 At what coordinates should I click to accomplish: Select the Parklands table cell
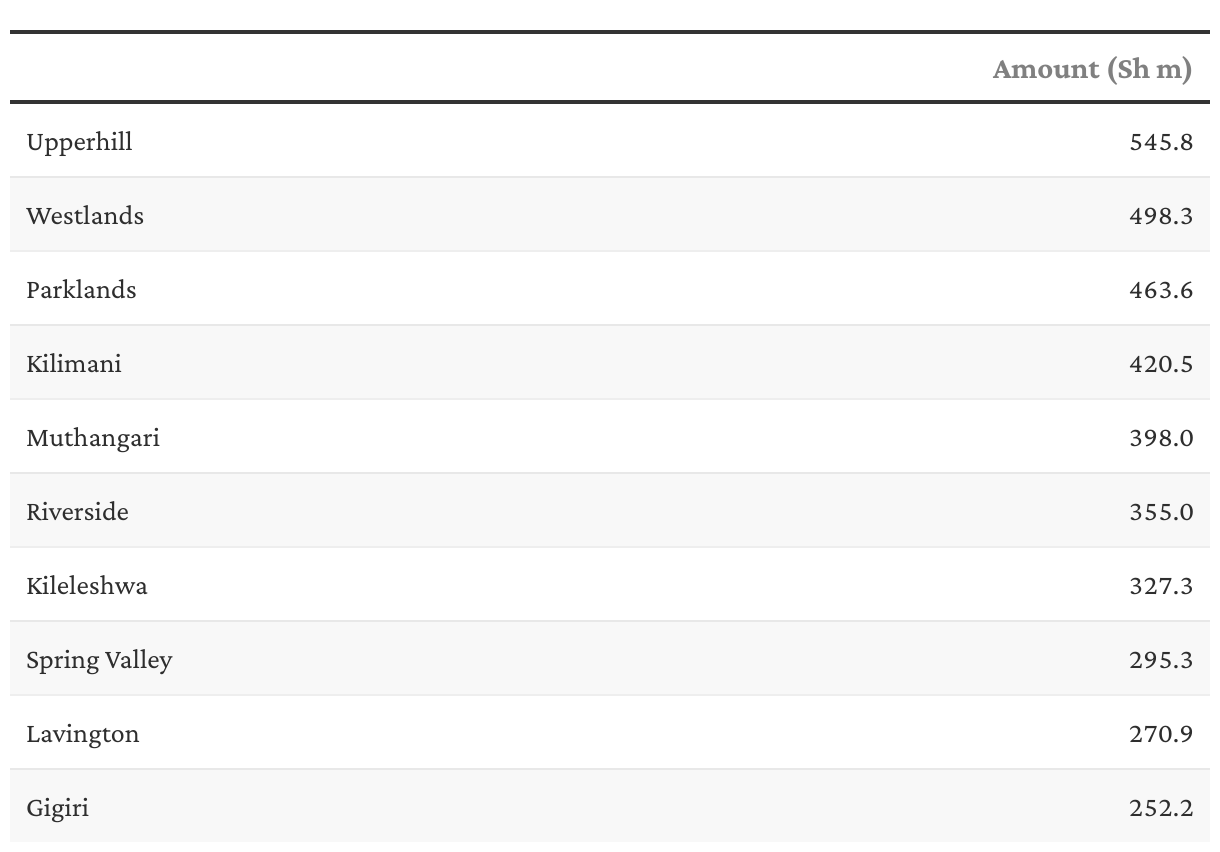tap(81, 290)
